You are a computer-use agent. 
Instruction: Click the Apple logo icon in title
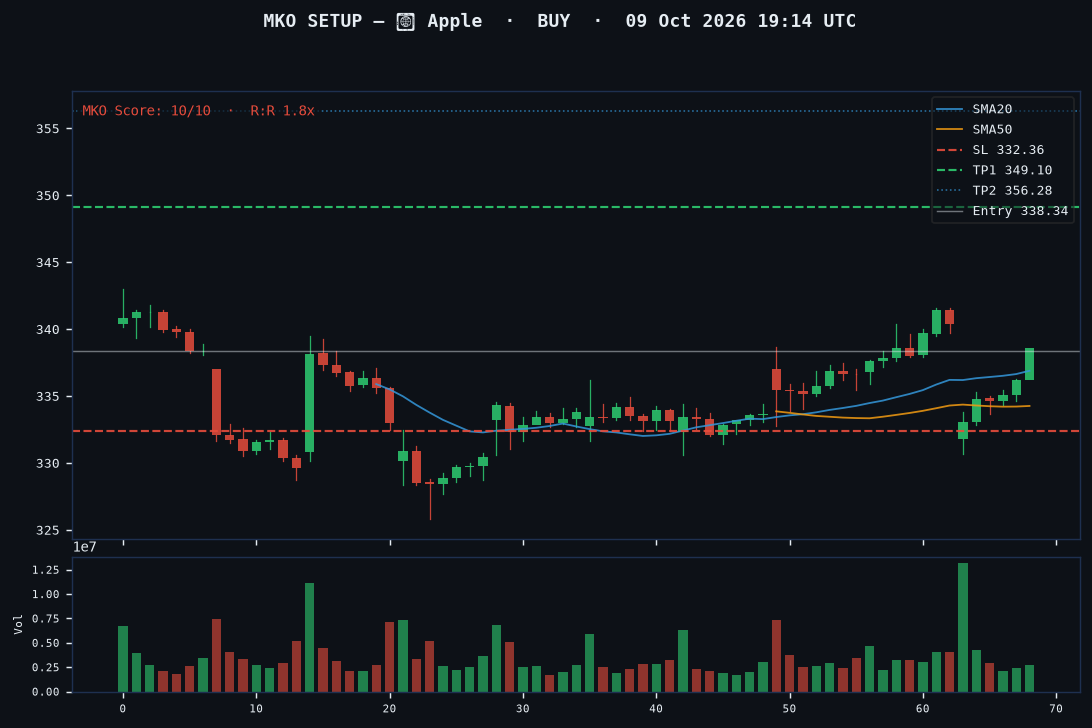tap(405, 22)
